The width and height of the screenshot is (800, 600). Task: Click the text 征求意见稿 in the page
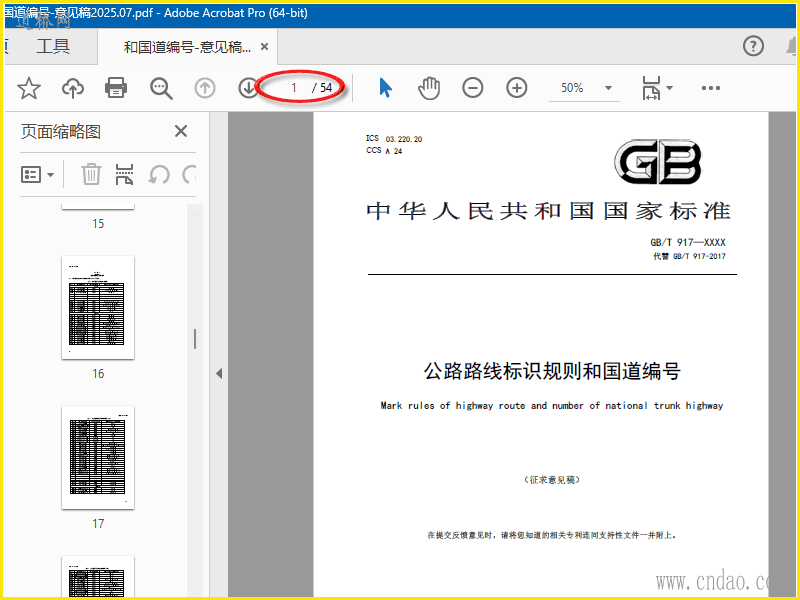pos(552,480)
